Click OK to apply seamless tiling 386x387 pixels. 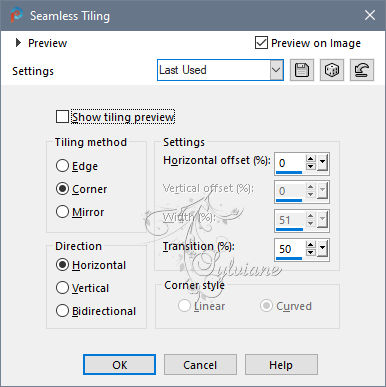pos(119,365)
